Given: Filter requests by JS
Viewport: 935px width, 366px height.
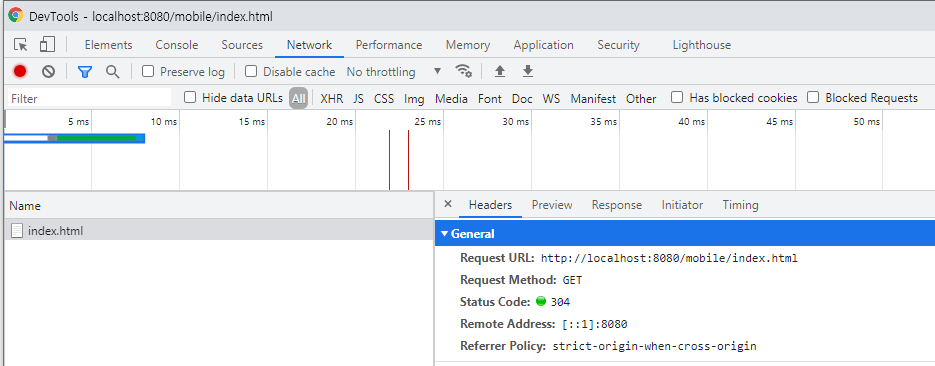Looking at the screenshot, I should pyautogui.click(x=358, y=98).
